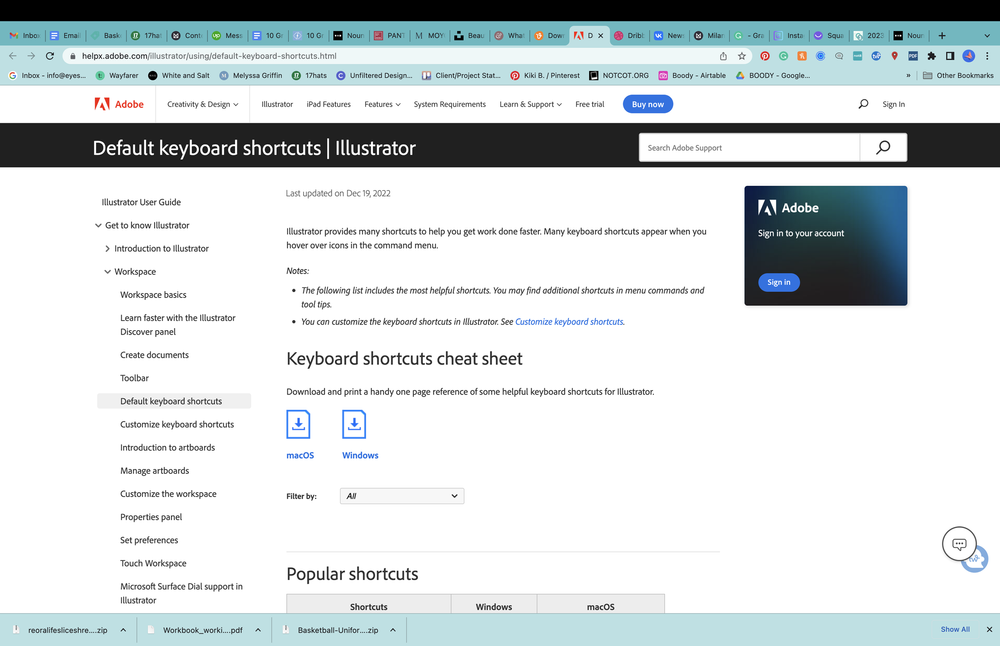
Task: Click the Adobe logo in sign-in card
Action: click(788, 207)
